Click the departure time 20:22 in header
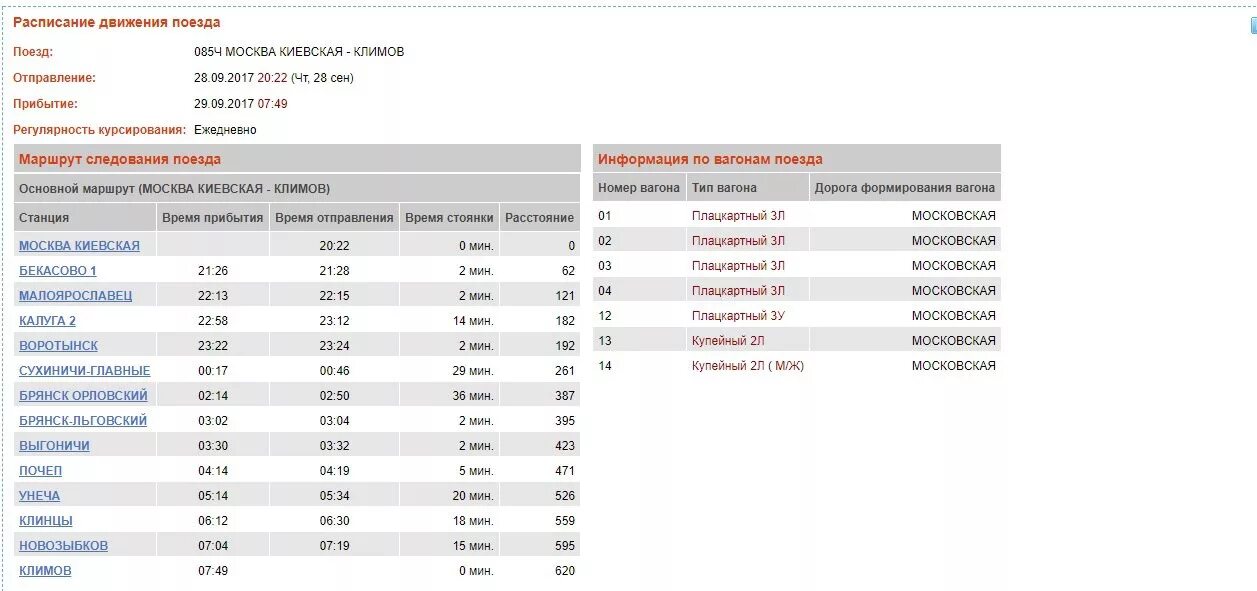The width and height of the screenshot is (1257, 591). [272, 78]
